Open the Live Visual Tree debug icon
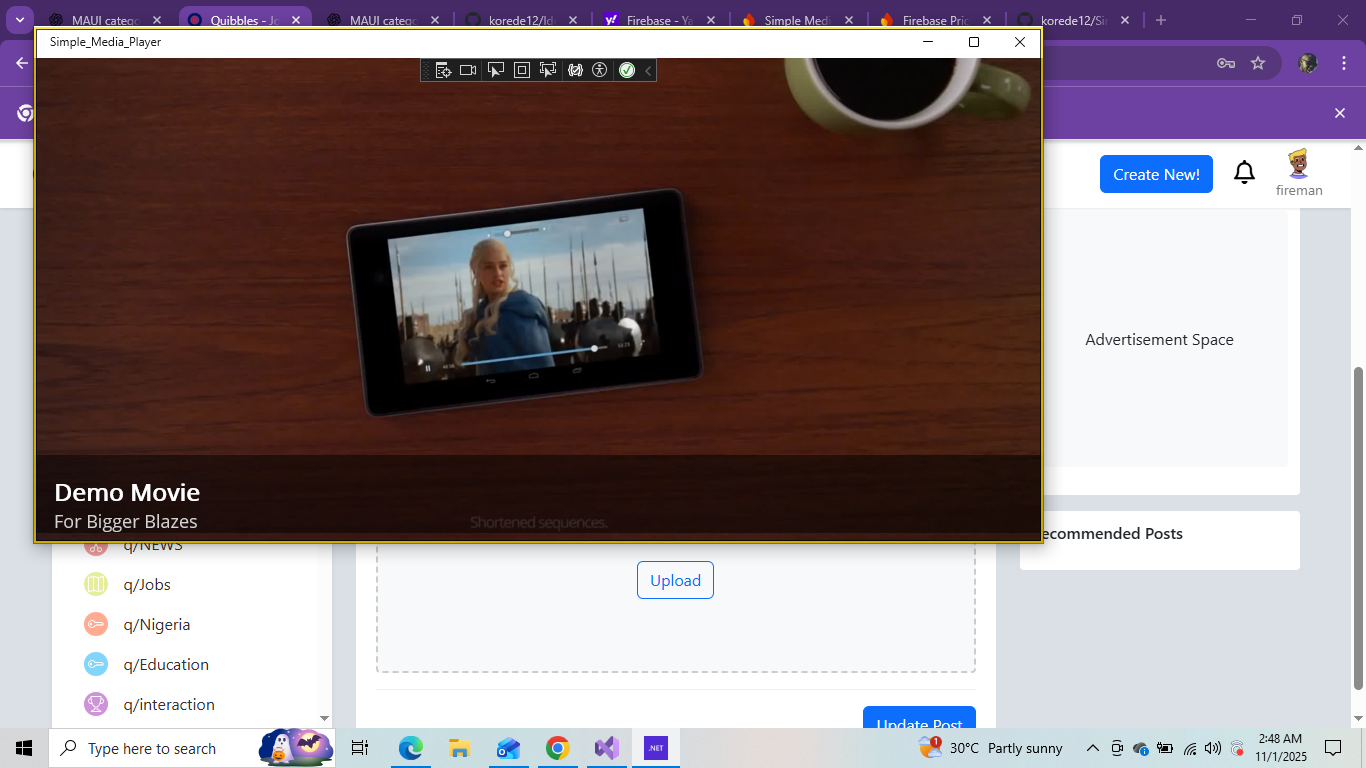The width and height of the screenshot is (1366, 768). (x=444, y=70)
